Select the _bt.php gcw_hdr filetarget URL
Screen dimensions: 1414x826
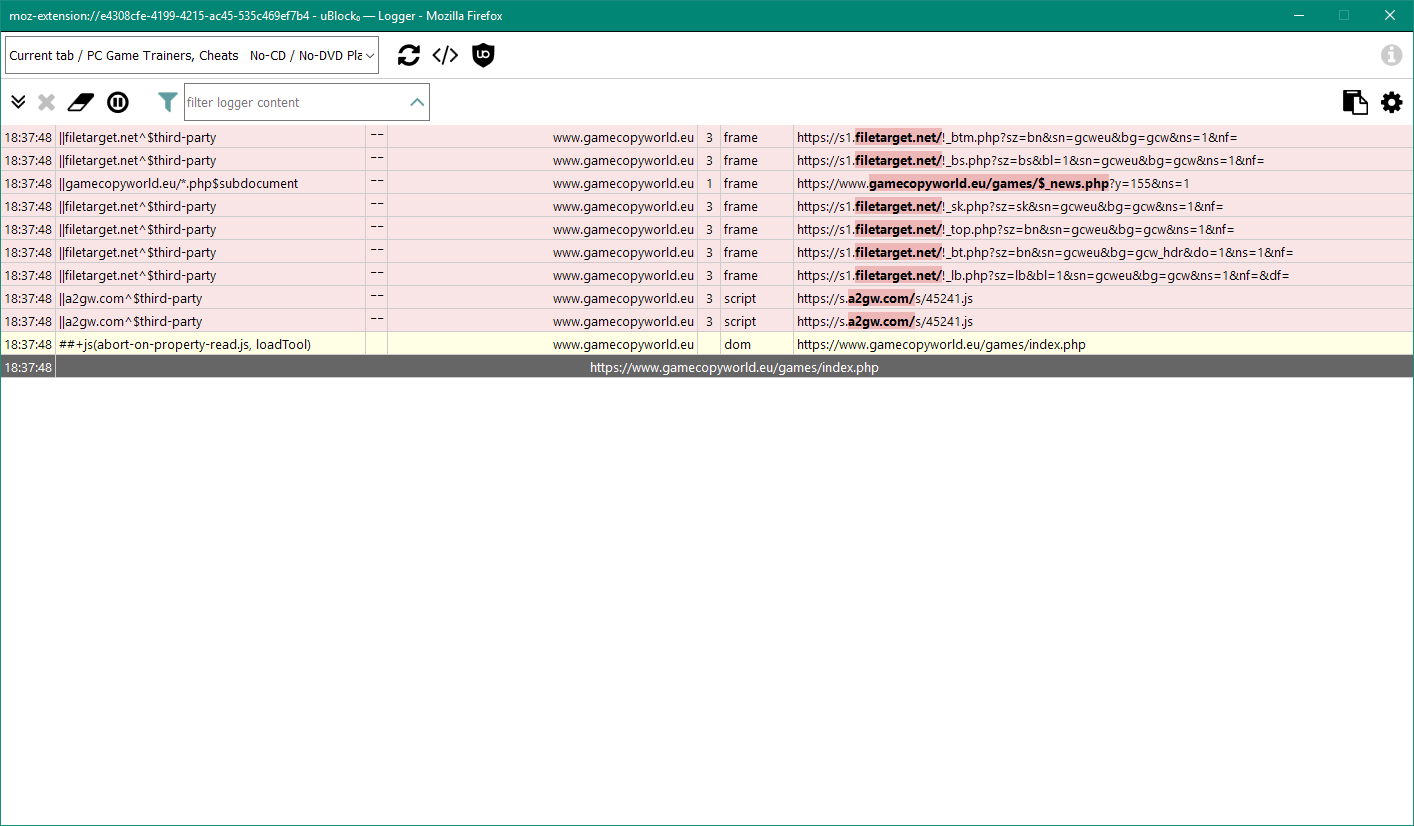[x=1045, y=252]
